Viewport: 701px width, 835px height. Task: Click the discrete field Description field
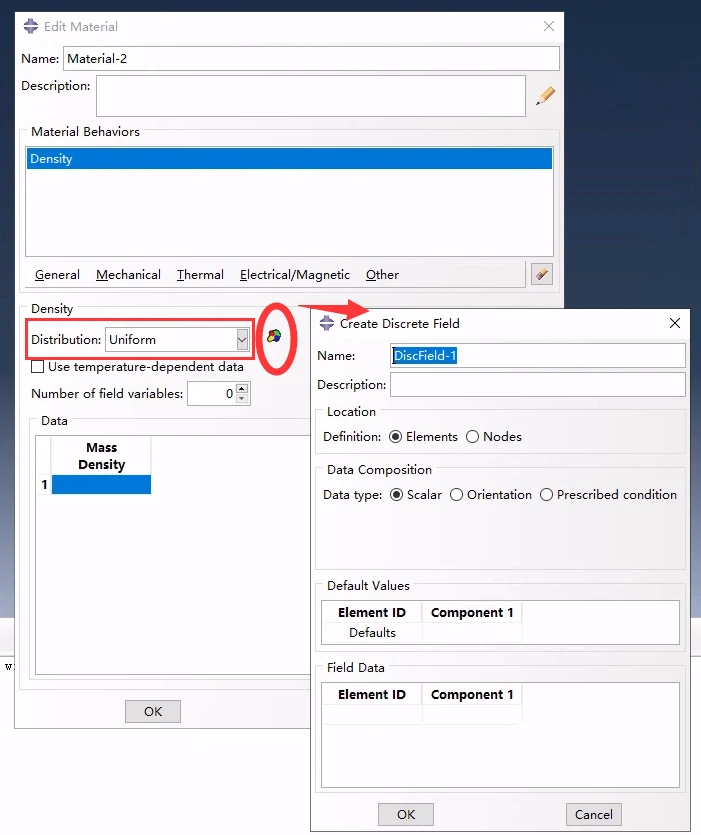[537, 384]
